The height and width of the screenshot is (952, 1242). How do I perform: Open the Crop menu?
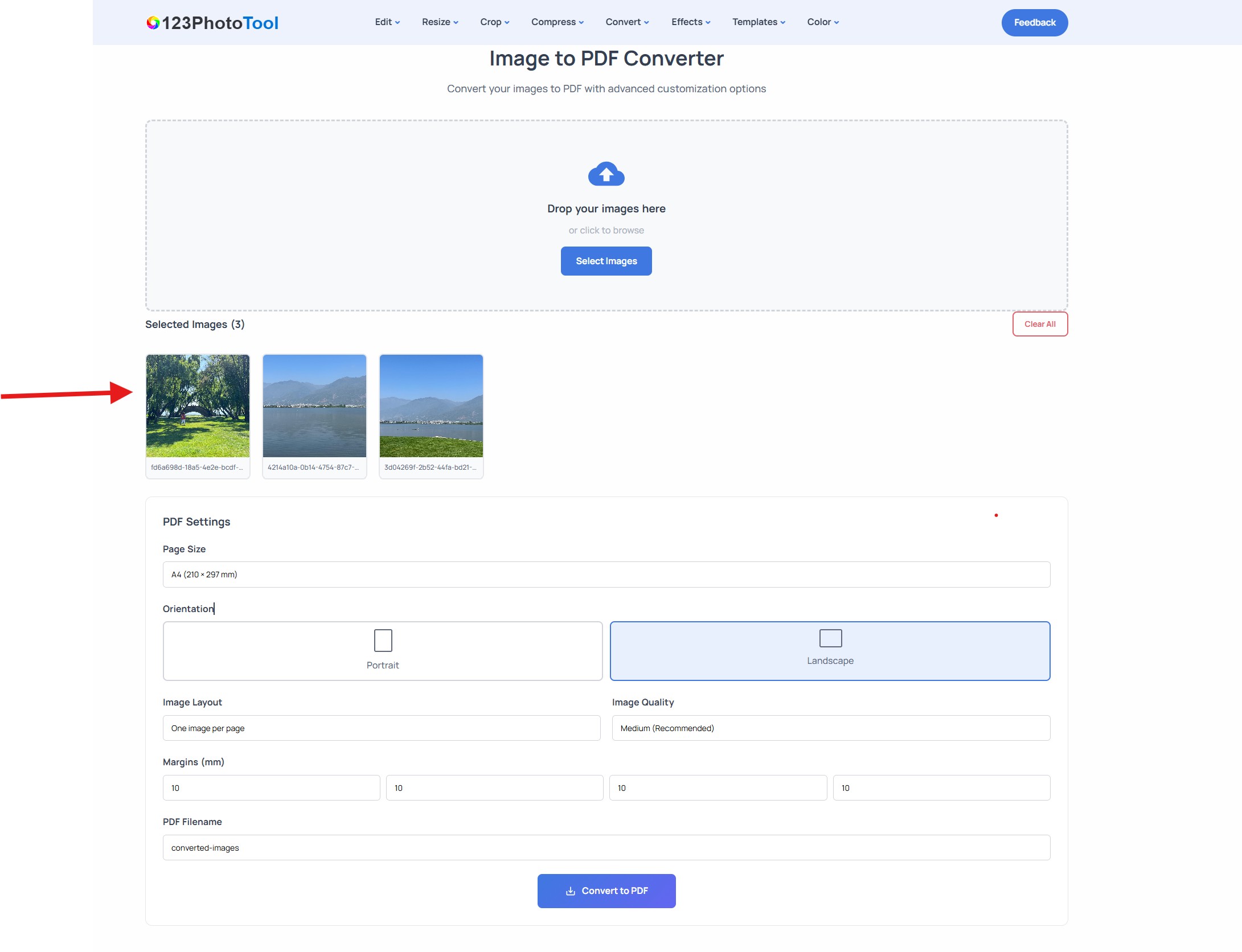[x=494, y=22]
